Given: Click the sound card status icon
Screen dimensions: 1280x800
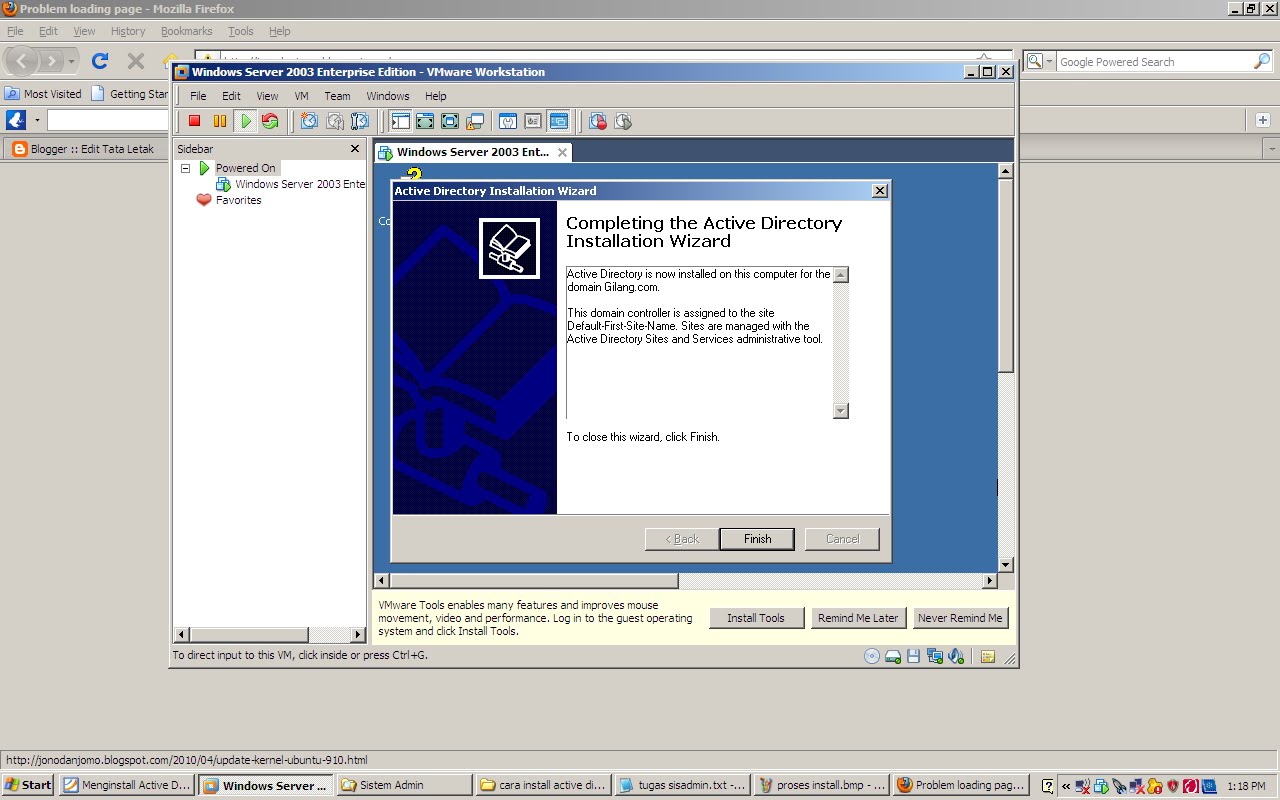Looking at the screenshot, I should tap(956, 656).
